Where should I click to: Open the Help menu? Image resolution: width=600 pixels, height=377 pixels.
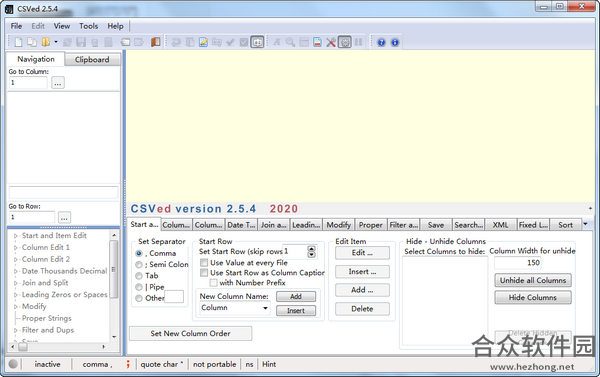[115, 26]
